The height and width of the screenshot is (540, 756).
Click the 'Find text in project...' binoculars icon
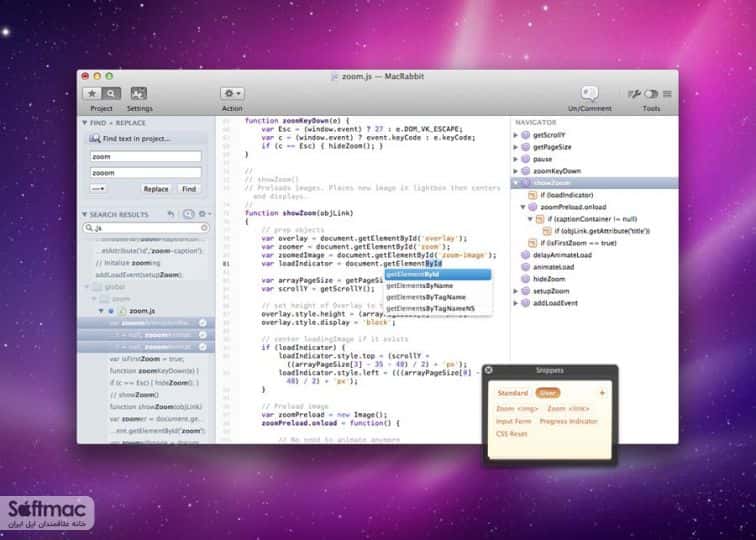tap(94, 139)
